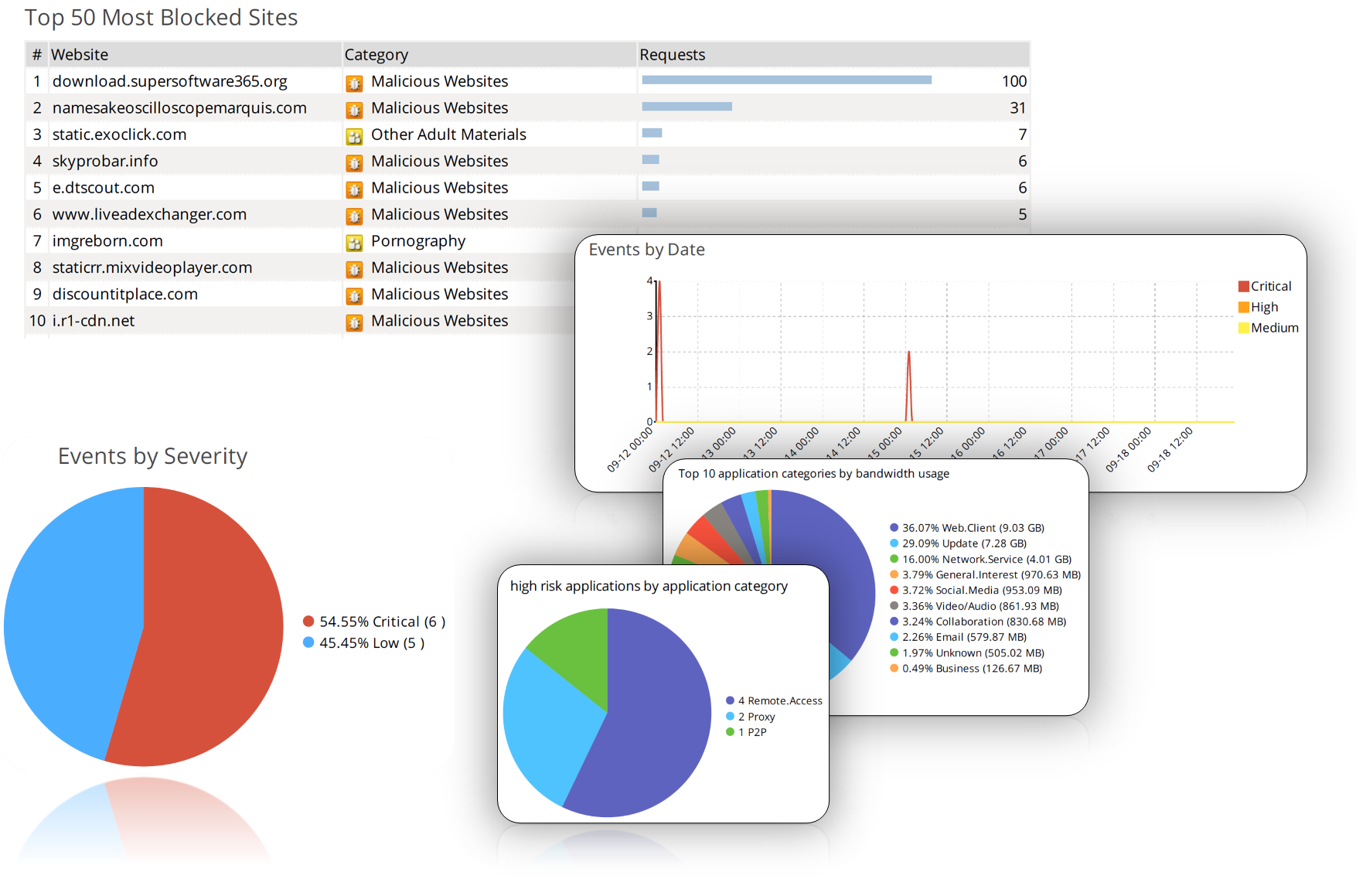Viewport: 1356px width, 896px height.
Task: Click light blue Proxy slice in high risk pie
Action: coord(549,727)
